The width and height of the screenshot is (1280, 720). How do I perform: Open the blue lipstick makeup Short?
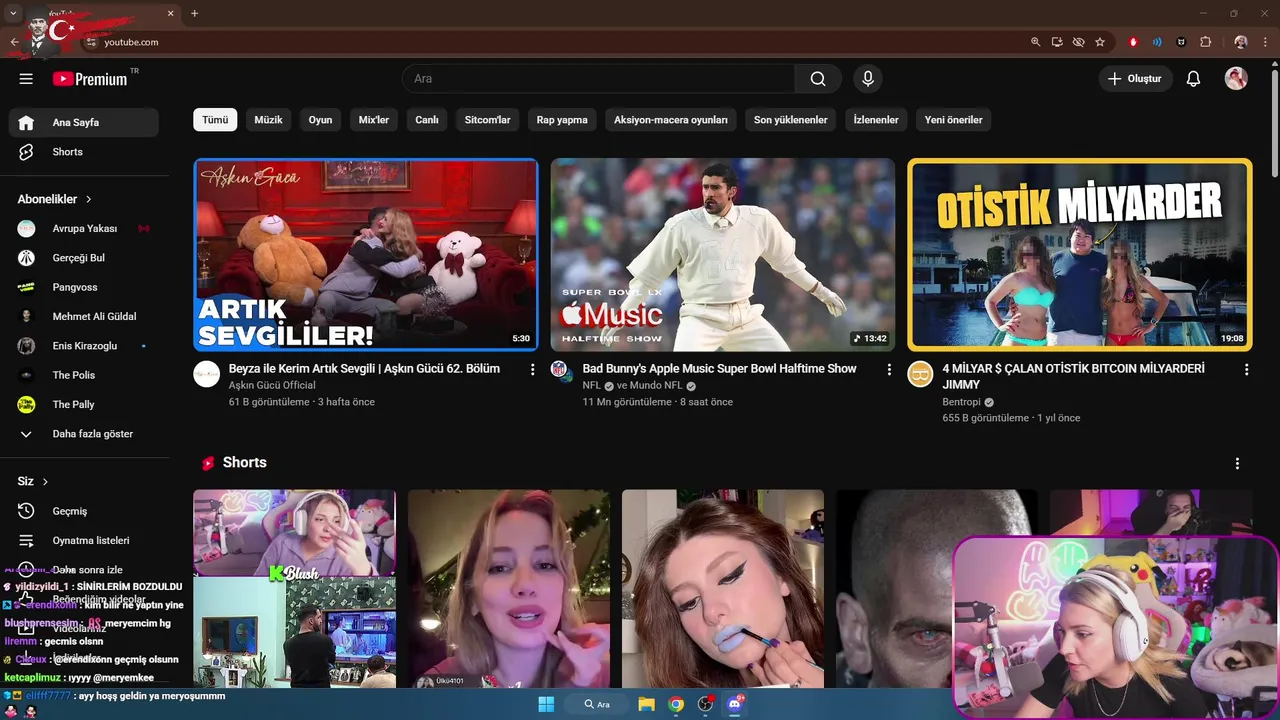point(723,589)
